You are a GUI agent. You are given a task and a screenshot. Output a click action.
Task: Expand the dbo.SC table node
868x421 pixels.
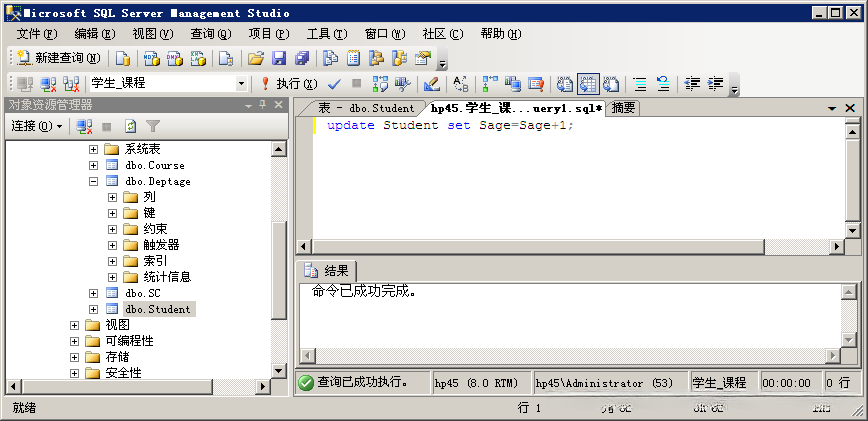(x=94, y=293)
